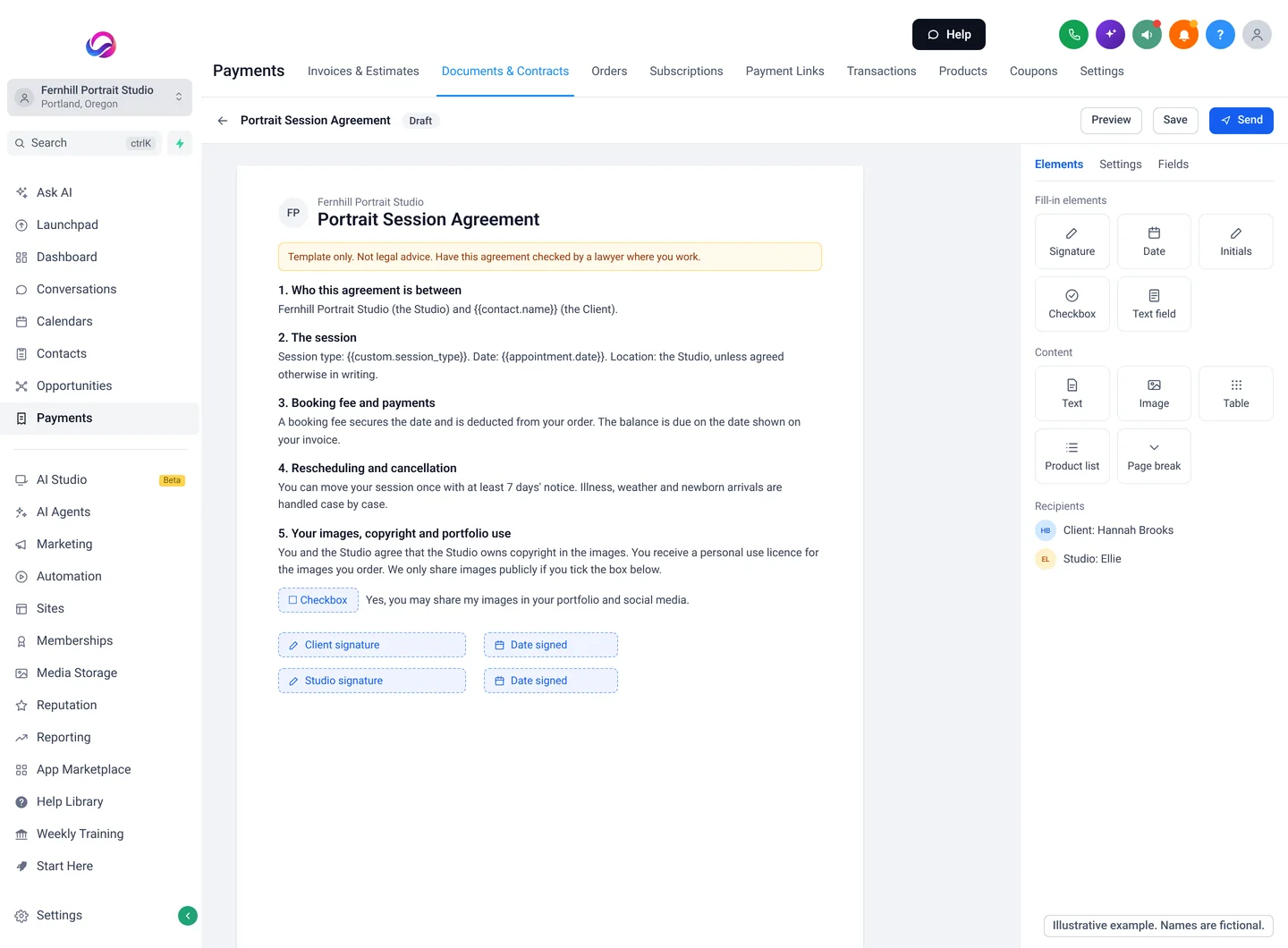This screenshot has width=1288, height=948.
Task: Open the user profile avatar
Action: 1257,35
